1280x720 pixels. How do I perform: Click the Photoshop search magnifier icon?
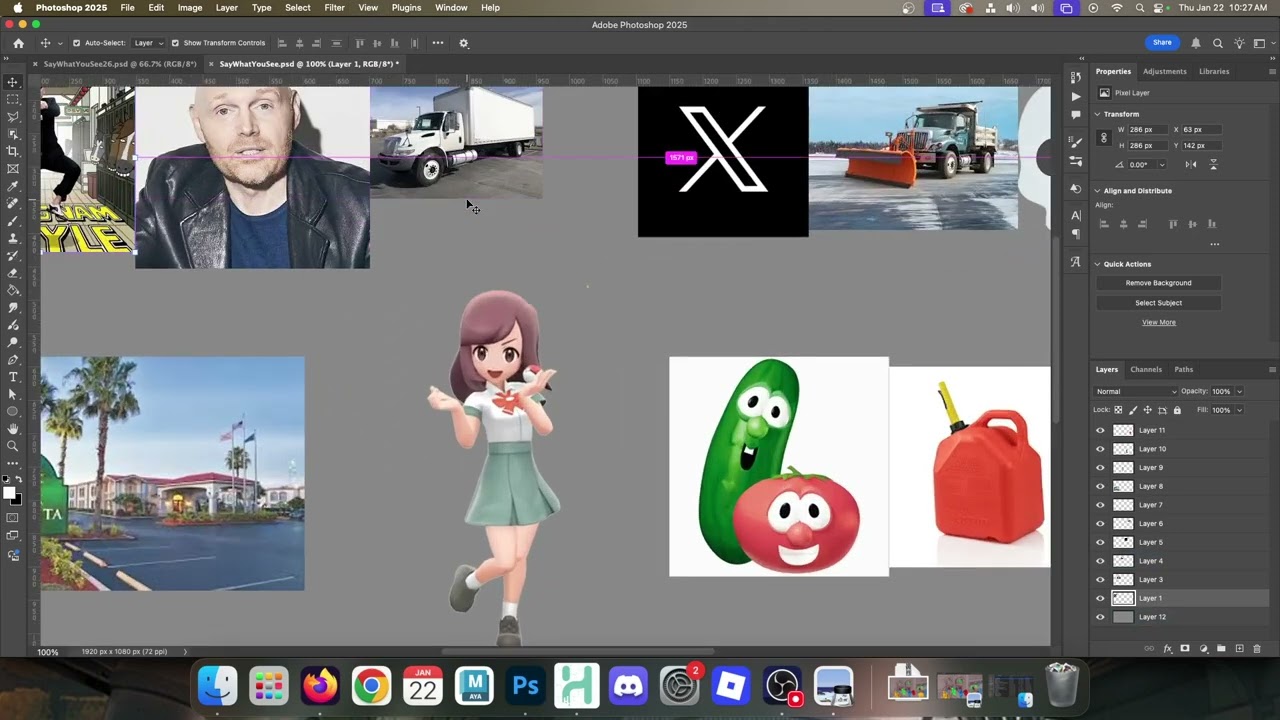pos(1217,43)
